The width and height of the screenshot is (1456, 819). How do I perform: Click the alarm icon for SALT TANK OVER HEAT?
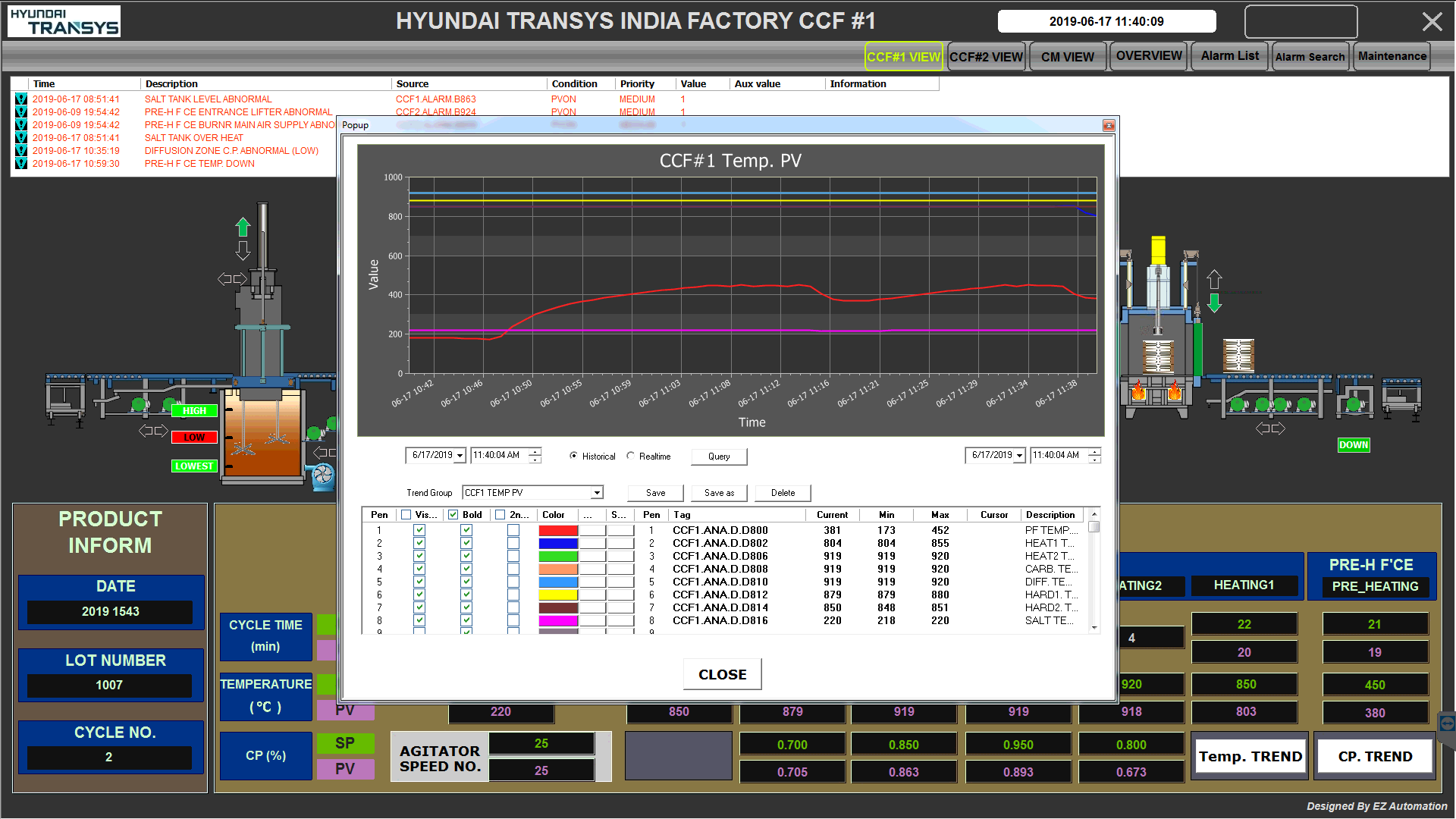tap(21, 138)
